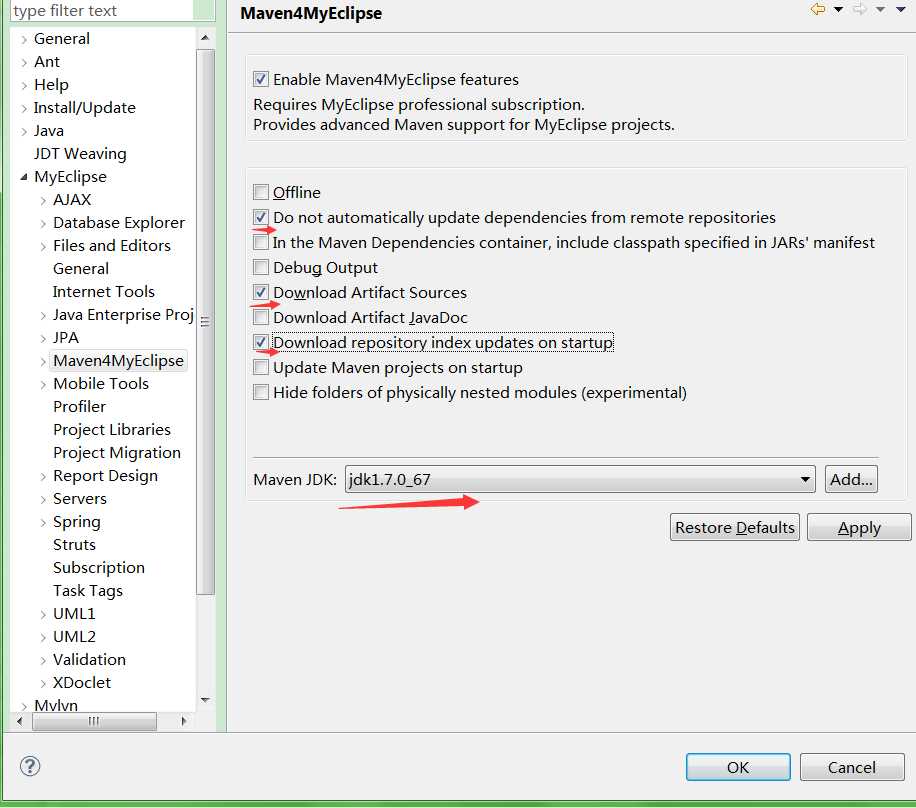
Task: Open the back history dropdown arrow
Action: (x=838, y=9)
